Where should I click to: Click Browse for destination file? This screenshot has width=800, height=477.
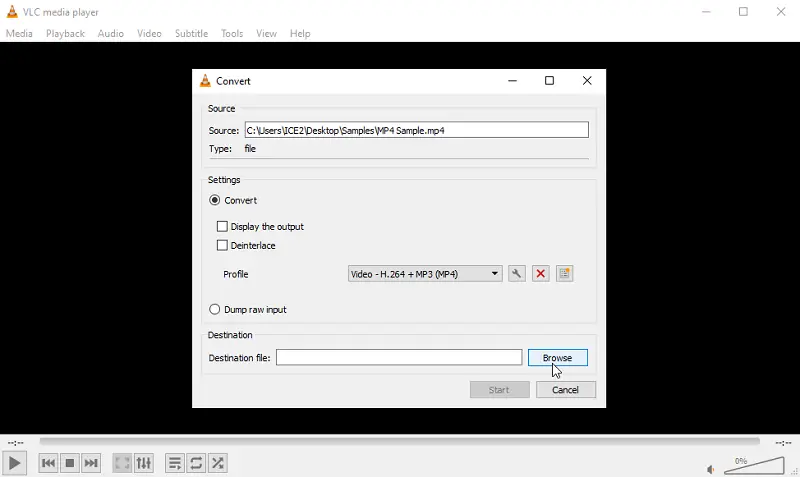(x=558, y=358)
